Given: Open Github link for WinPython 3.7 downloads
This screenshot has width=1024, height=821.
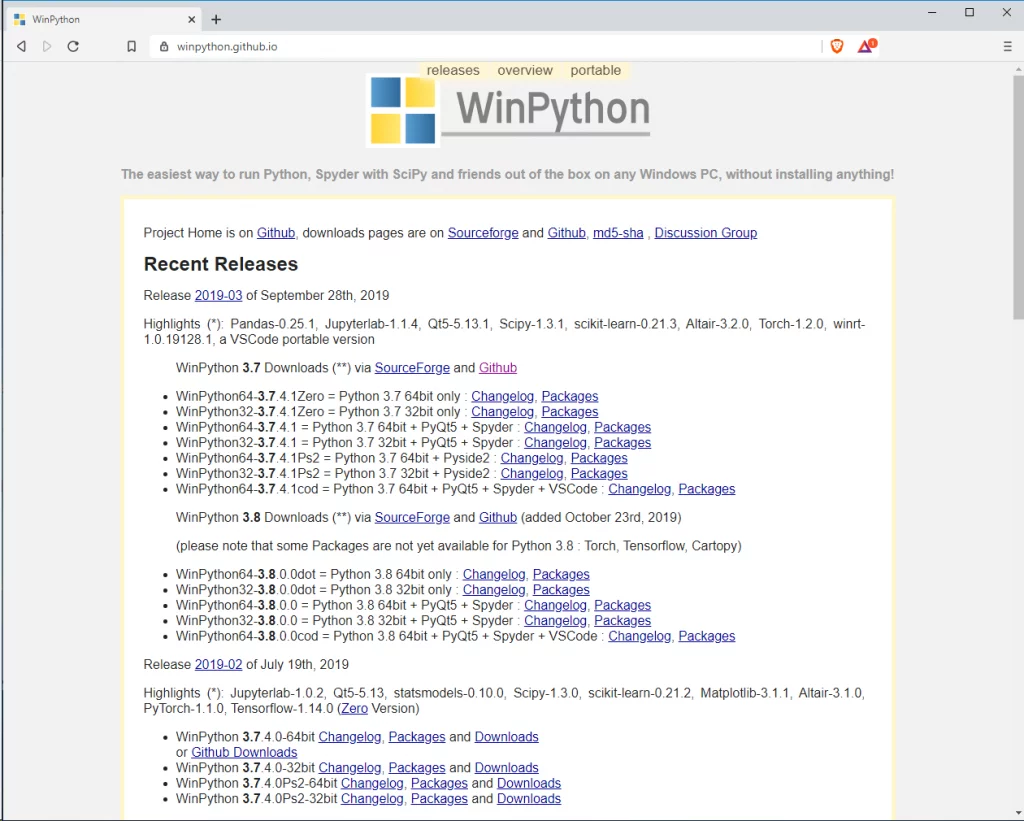Looking at the screenshot, I should (x=498, y=368).
